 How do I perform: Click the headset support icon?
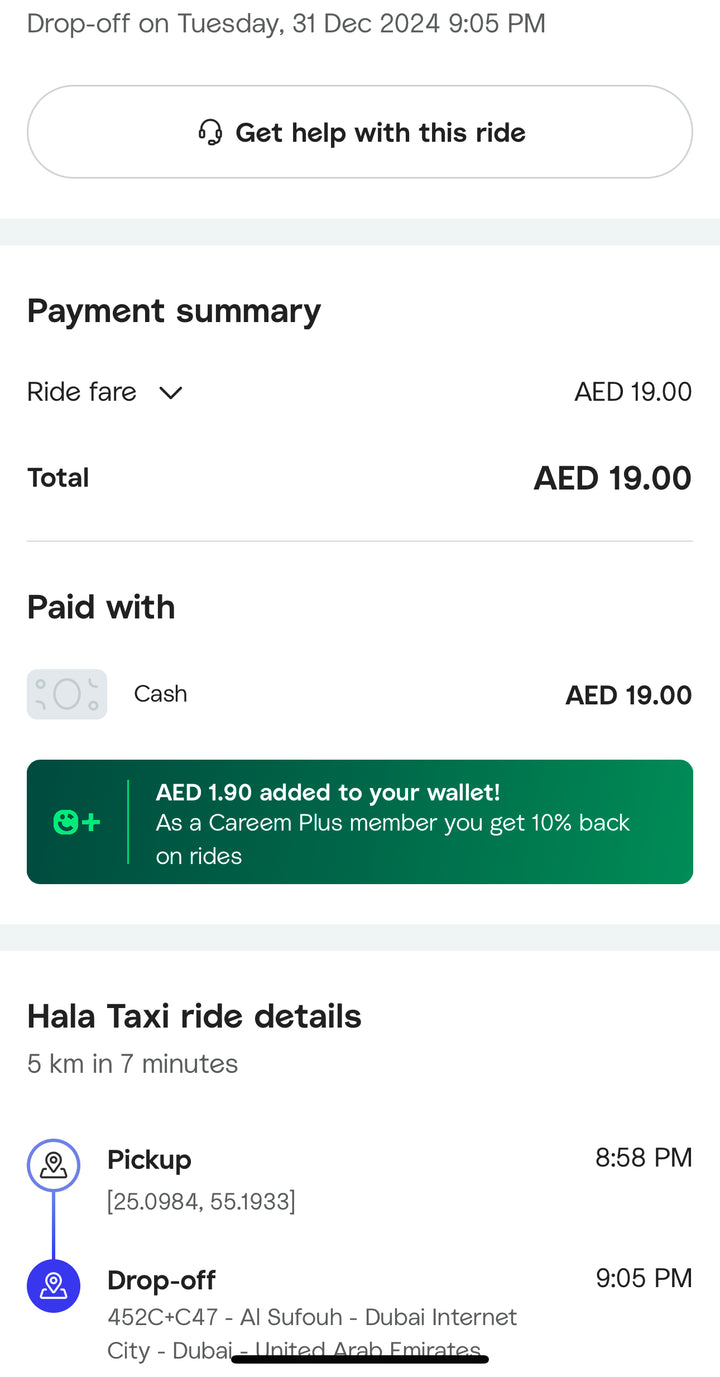pos(210,132)
